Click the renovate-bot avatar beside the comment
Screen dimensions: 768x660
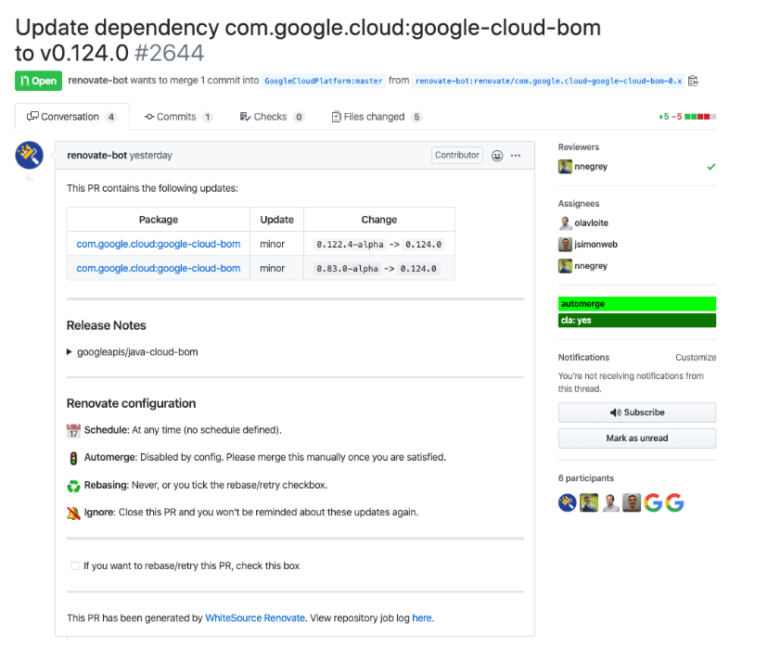point(29,155)
